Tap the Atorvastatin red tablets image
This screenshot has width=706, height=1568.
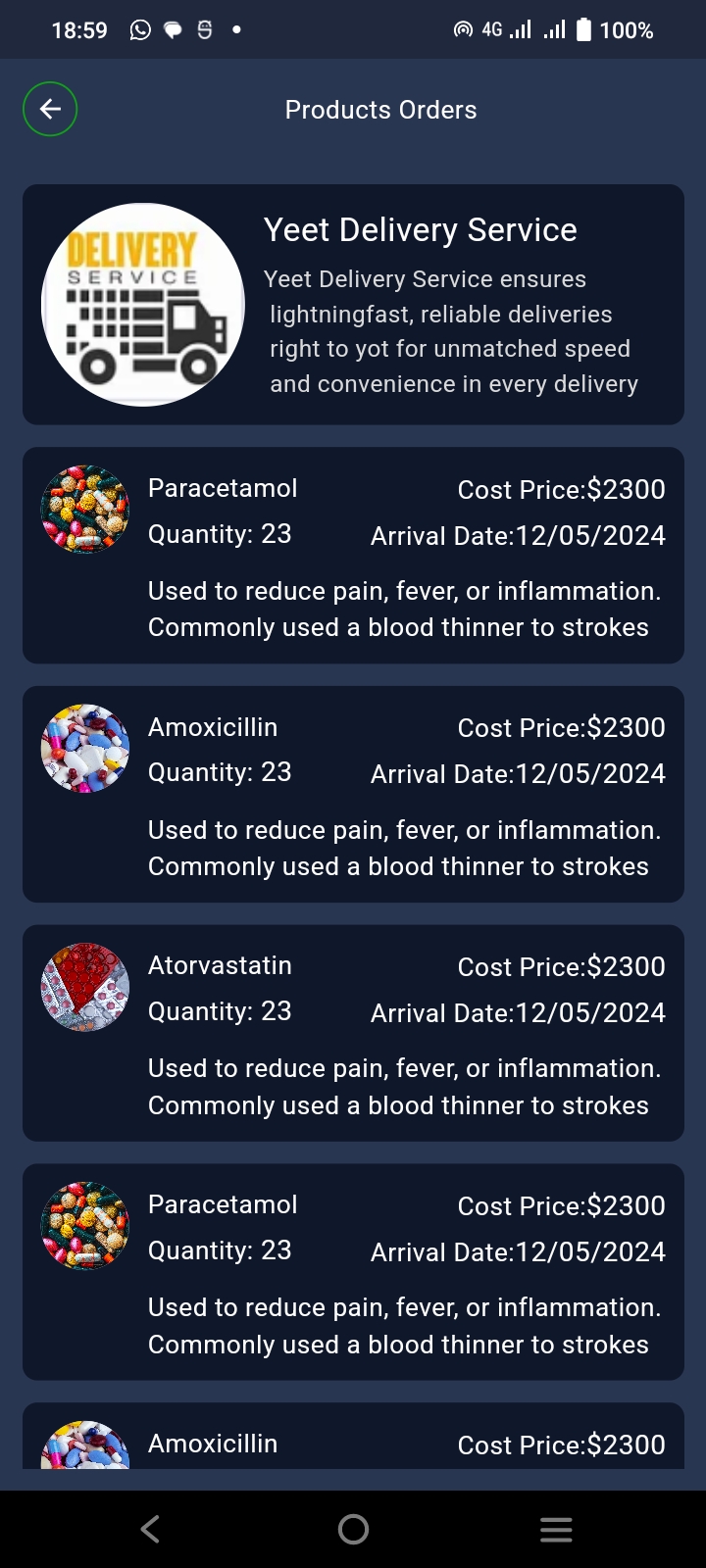pyautogui.click(x=85, y=987)
